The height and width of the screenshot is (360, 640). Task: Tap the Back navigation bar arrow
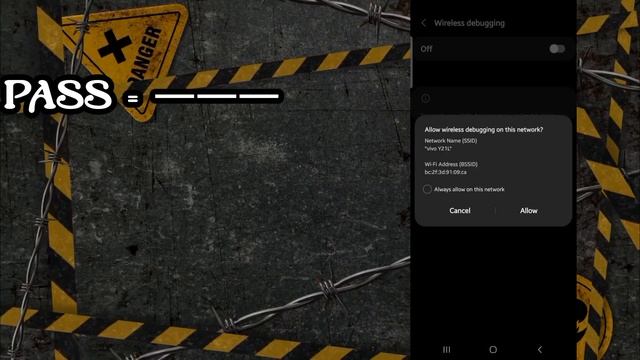click(x=540, y=349)
